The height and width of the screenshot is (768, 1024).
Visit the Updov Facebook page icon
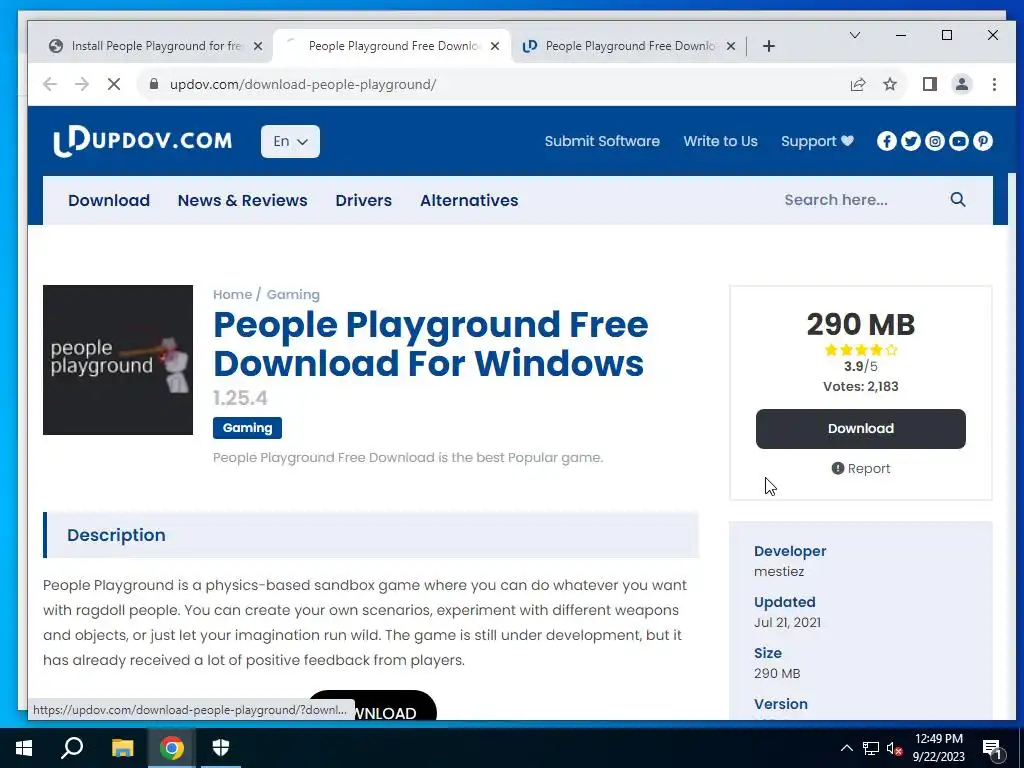click(886, 141)
